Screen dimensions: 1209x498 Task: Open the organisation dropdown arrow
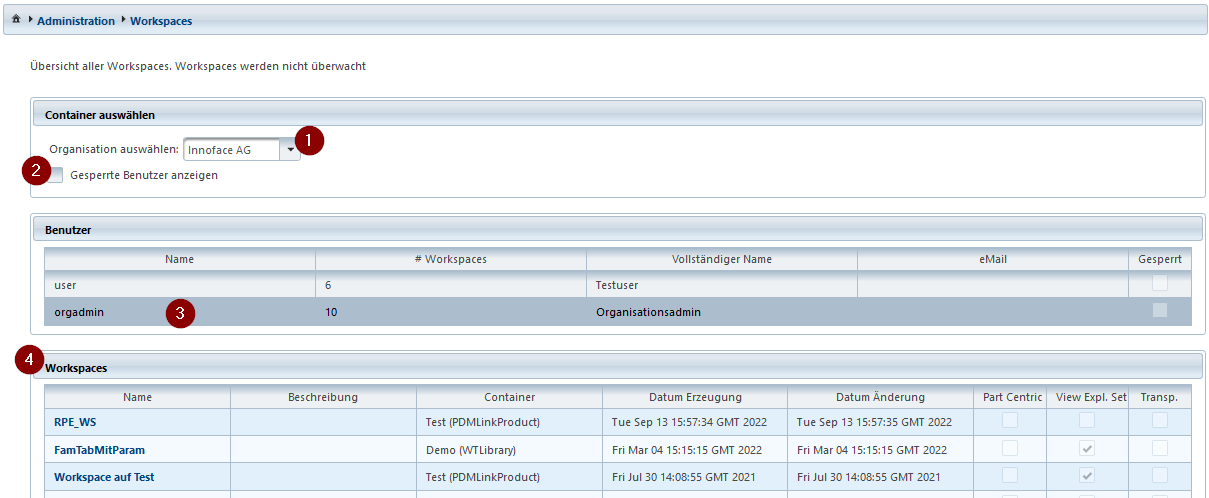click(290, 150)
